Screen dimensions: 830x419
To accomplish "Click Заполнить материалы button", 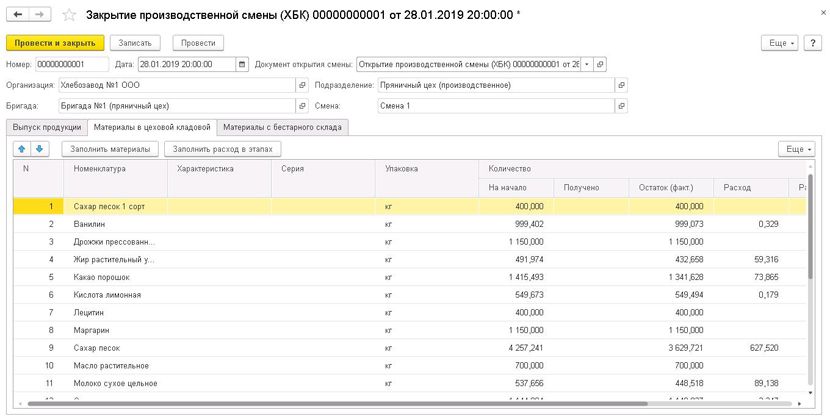I will [x=110, y=149].
